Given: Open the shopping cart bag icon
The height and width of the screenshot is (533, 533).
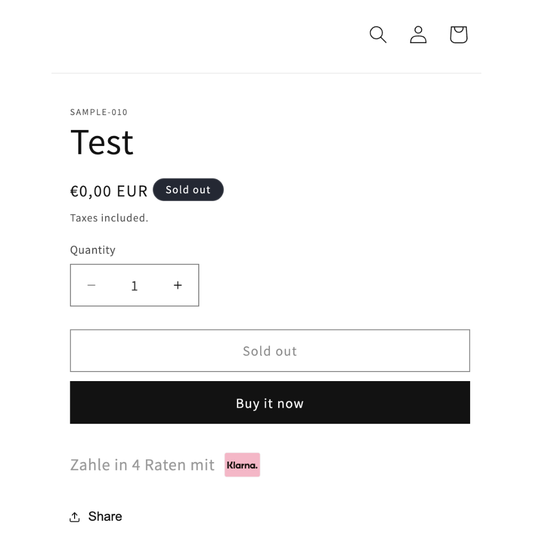Looking at the screenshot, I should [x=459, y=34].
